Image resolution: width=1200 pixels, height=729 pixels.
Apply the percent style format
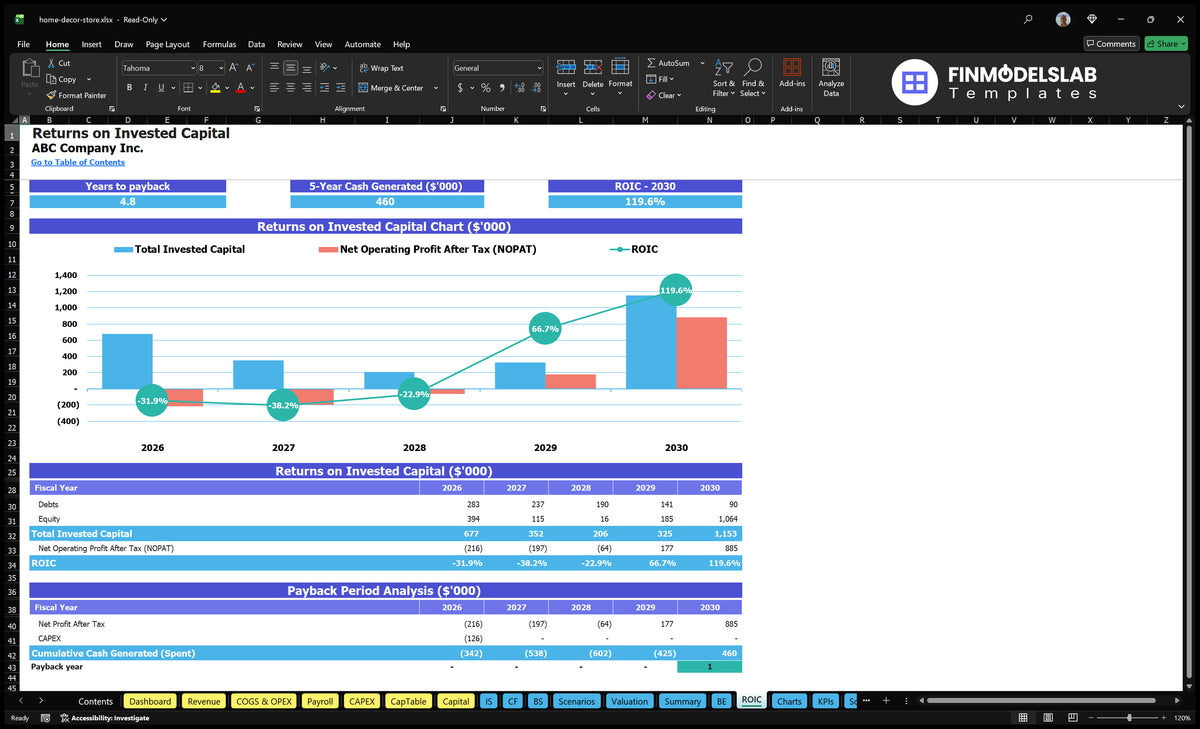click(x=486, y=88)
